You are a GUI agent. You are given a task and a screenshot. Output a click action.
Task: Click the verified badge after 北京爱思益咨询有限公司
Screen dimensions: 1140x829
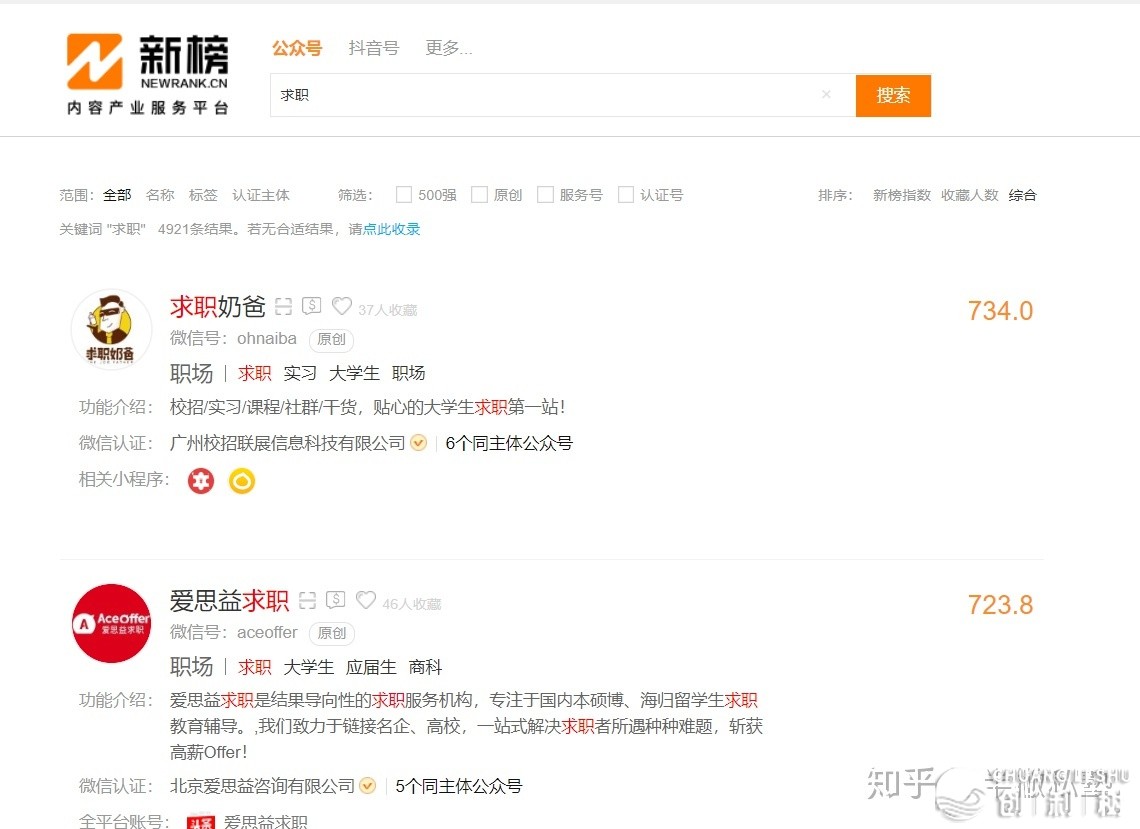pyautogui.click(x=368, y=786)
